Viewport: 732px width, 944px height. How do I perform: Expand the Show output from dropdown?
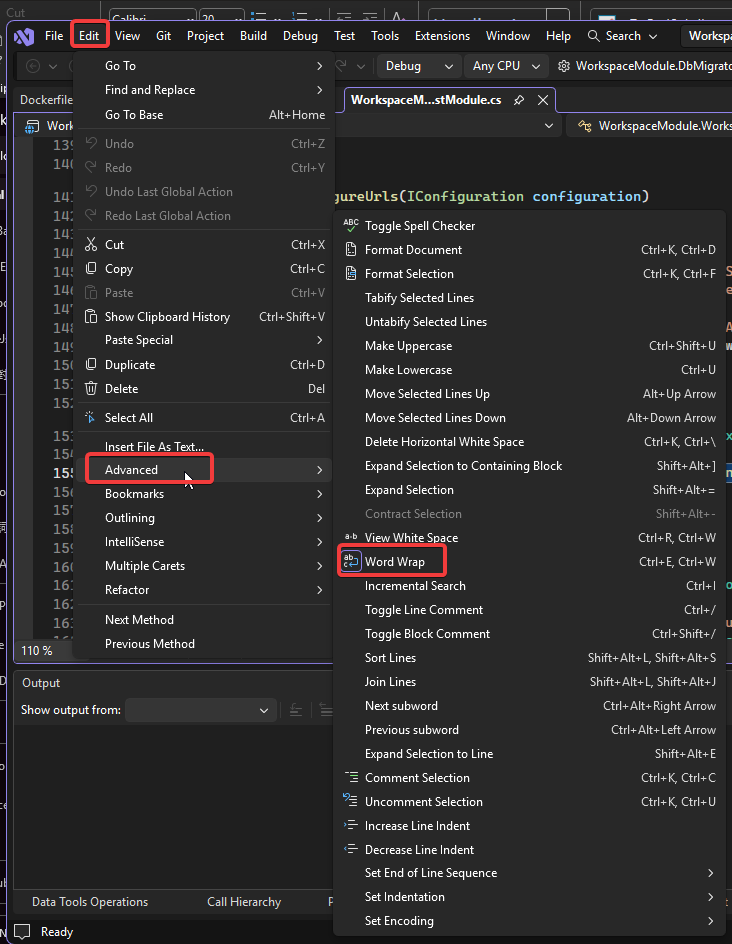200,710
